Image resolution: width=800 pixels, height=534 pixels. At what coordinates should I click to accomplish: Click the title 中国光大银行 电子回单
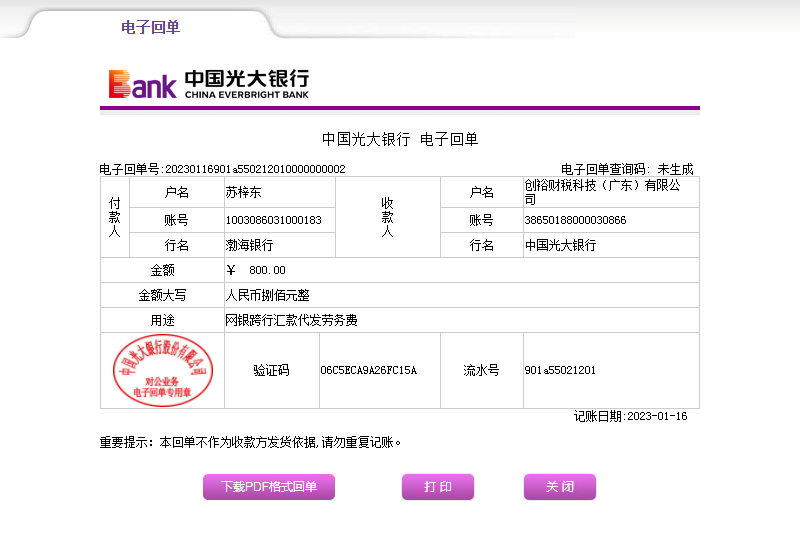pyautogui.click(x=399, y=139)
